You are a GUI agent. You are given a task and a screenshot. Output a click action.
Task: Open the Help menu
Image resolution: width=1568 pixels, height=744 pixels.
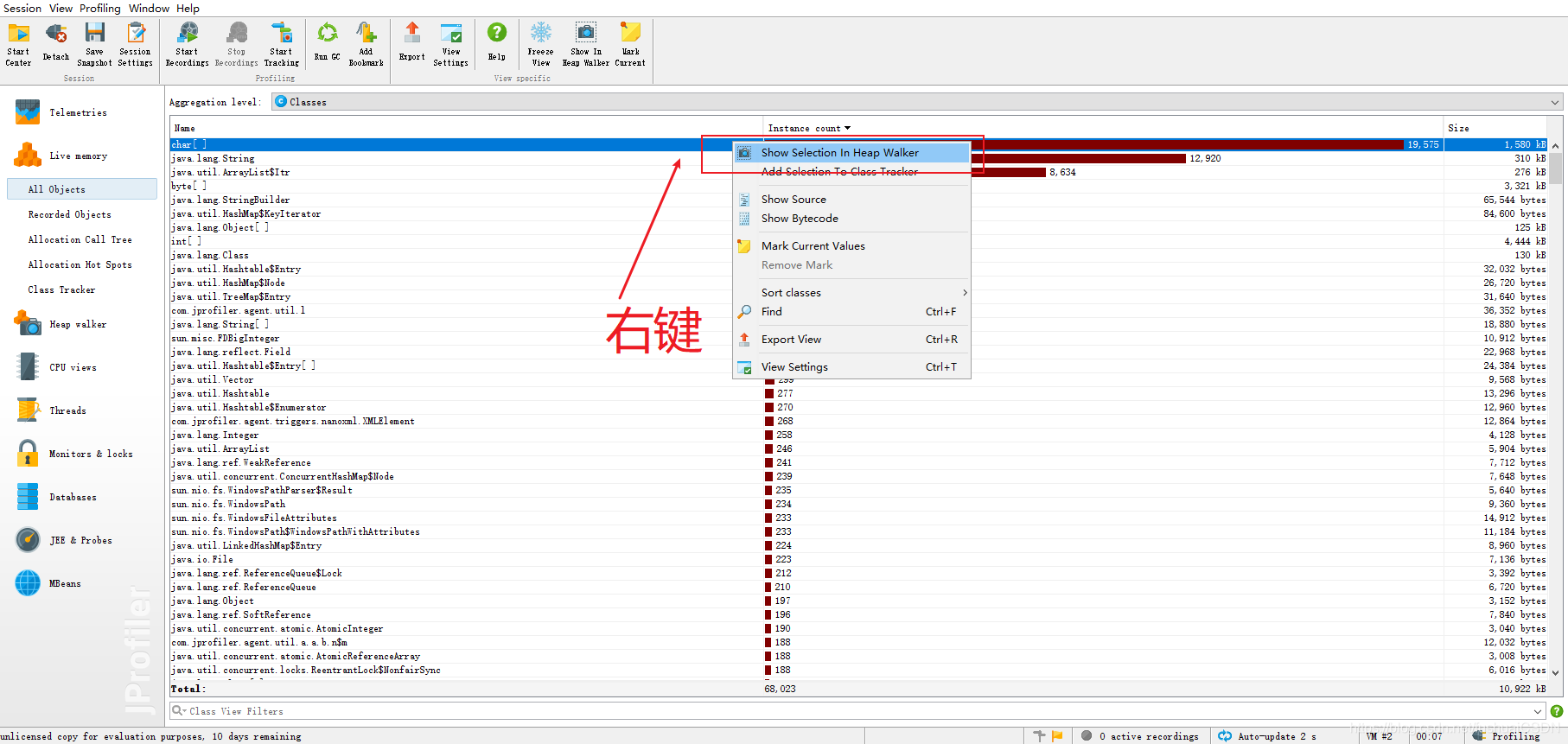pos(188,8)
